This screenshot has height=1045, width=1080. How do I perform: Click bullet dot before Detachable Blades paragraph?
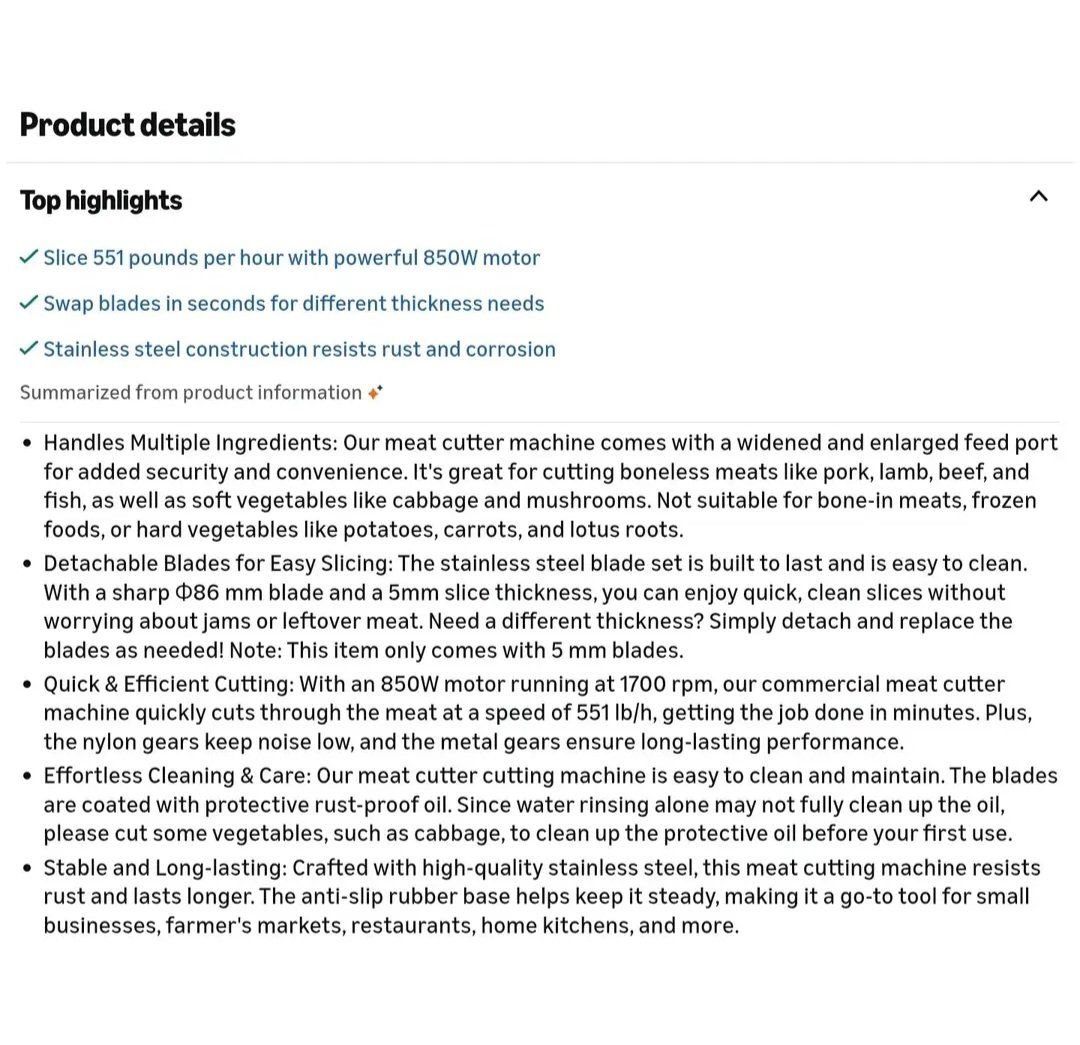[27, 564]
